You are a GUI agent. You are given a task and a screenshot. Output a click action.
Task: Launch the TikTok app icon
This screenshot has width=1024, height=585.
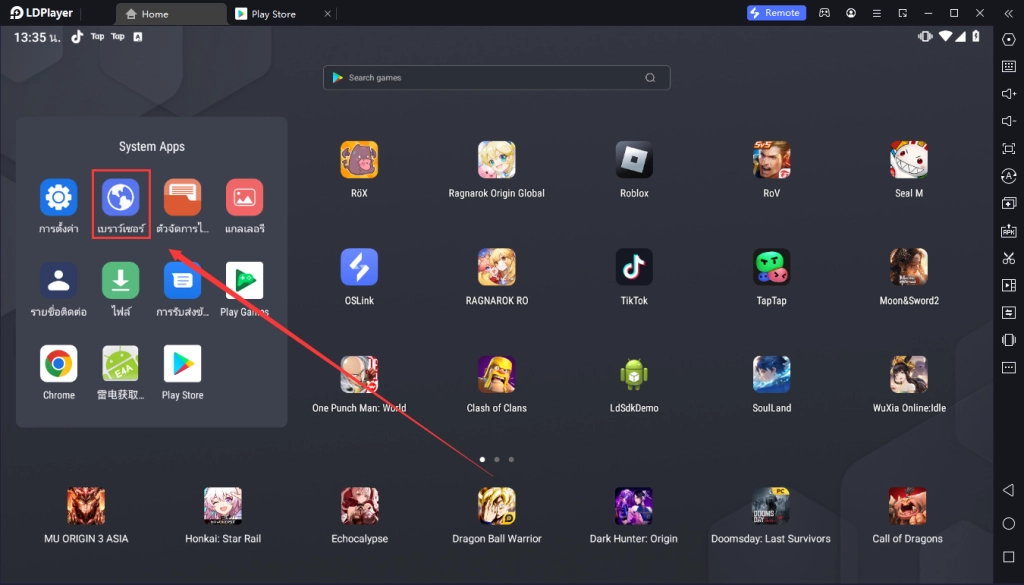tap(634, 267)
